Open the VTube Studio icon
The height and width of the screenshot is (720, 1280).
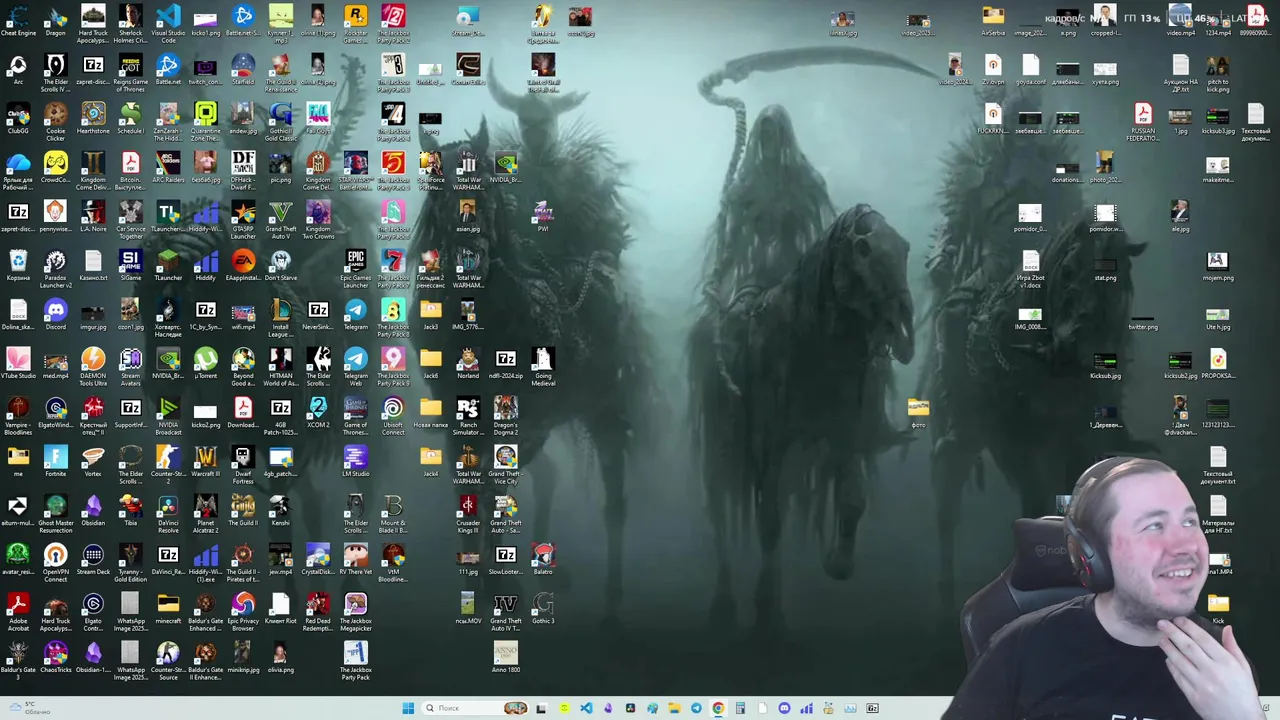[x=18, y=364]
